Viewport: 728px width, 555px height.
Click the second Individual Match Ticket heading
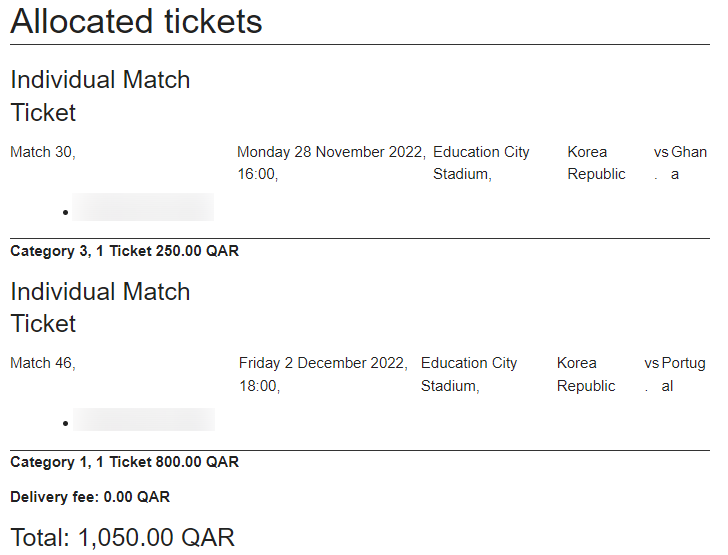click(100, 307)
